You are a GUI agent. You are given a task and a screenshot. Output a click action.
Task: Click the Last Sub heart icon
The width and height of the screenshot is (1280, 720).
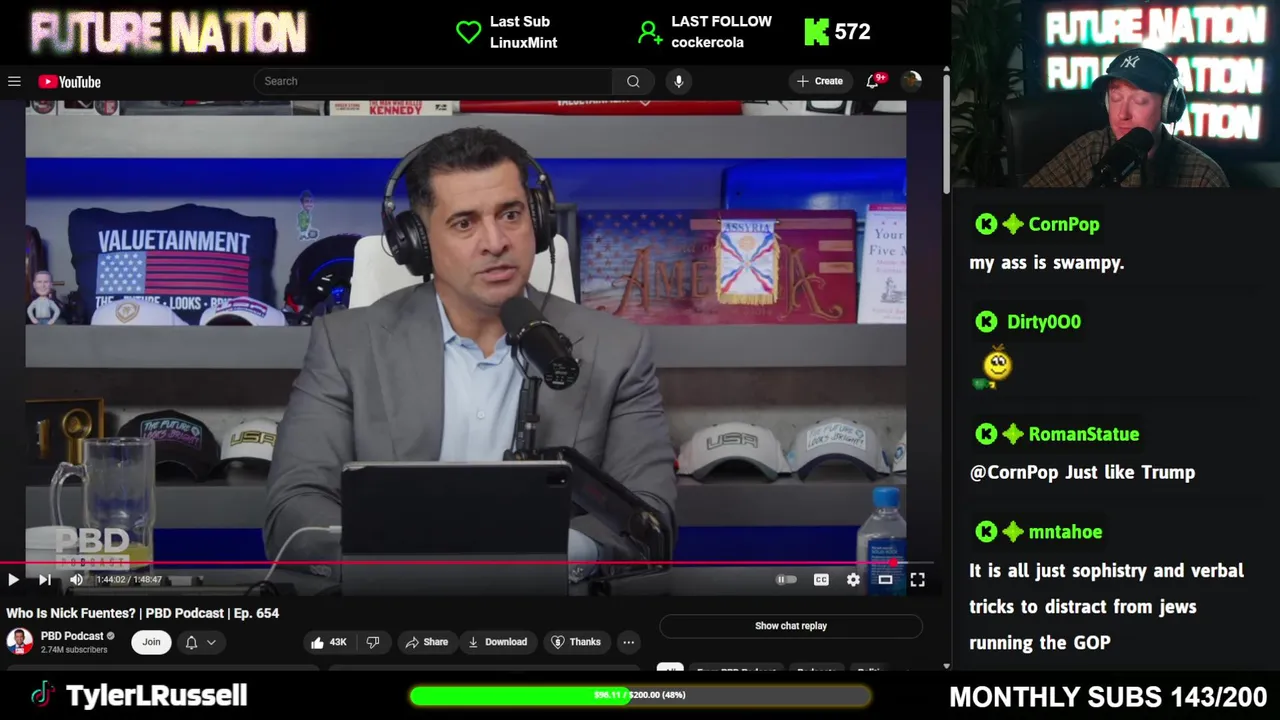468,32
